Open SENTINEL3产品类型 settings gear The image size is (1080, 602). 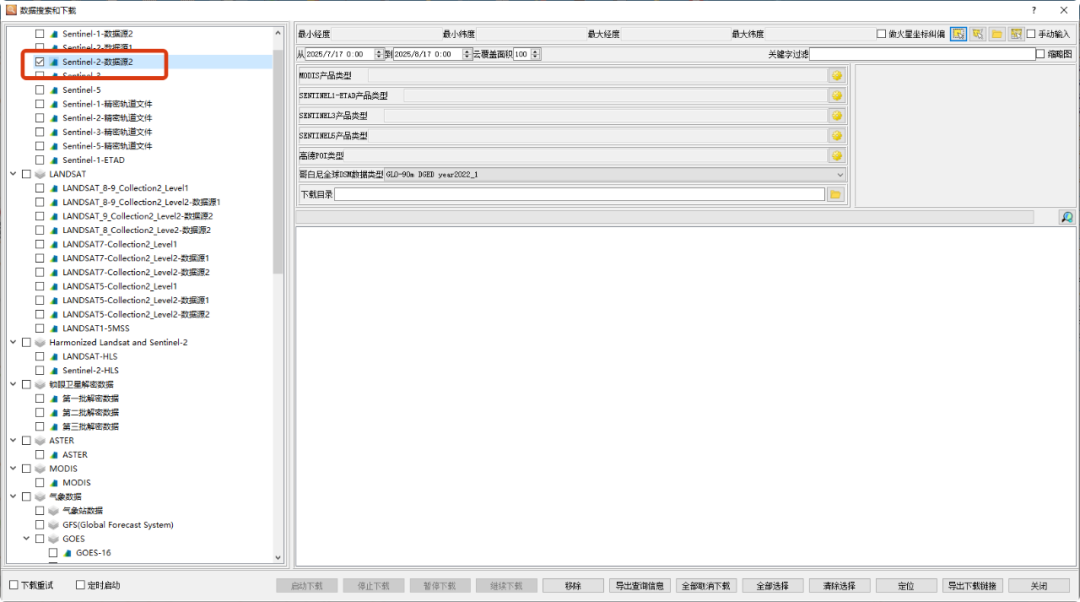point(837,116)
